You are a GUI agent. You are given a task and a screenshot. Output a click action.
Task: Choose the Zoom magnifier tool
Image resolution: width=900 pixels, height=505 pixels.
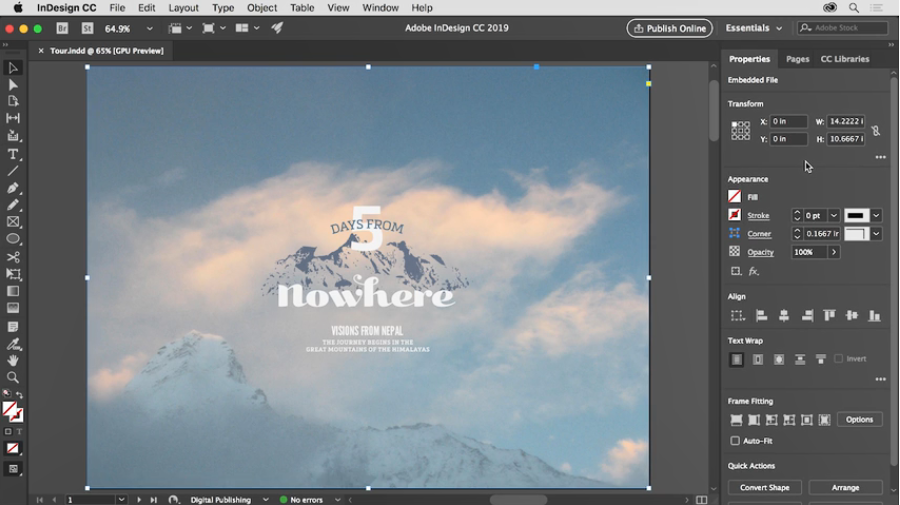[x=13, y=378]
